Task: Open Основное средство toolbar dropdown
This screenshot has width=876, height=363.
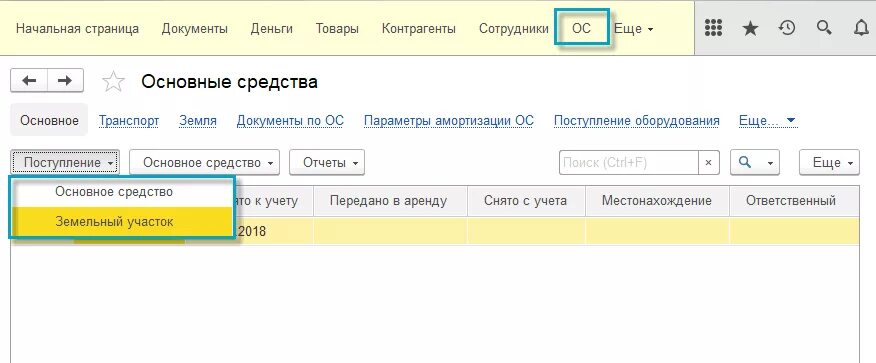Action: (204, 163)
